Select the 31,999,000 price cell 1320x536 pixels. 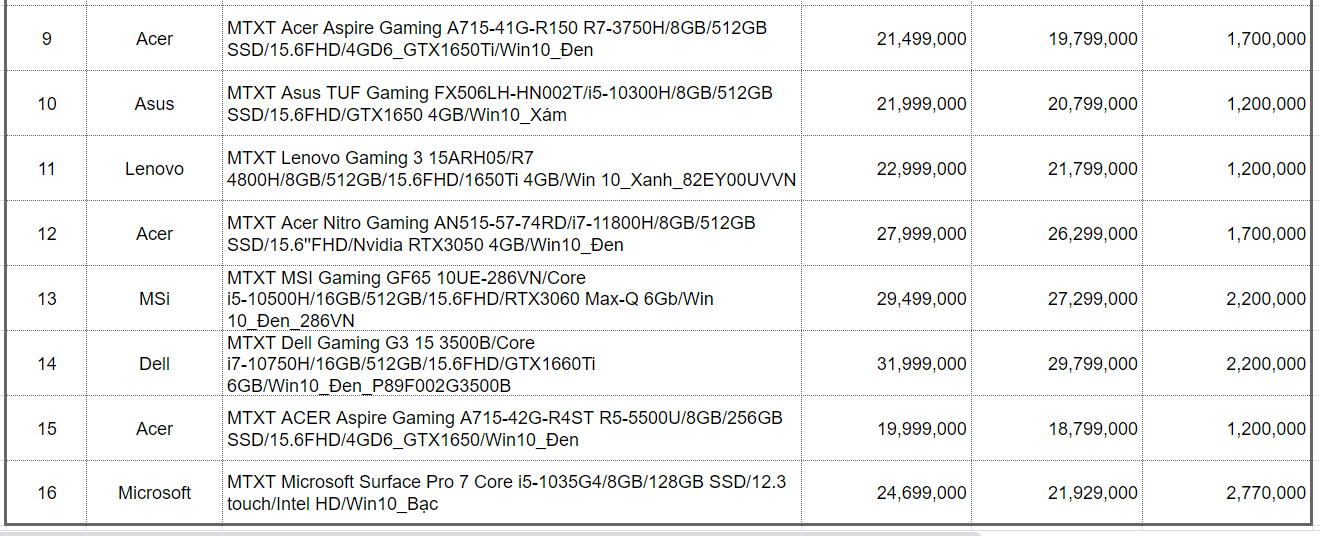pyautogui.click(x=886, y=363)
